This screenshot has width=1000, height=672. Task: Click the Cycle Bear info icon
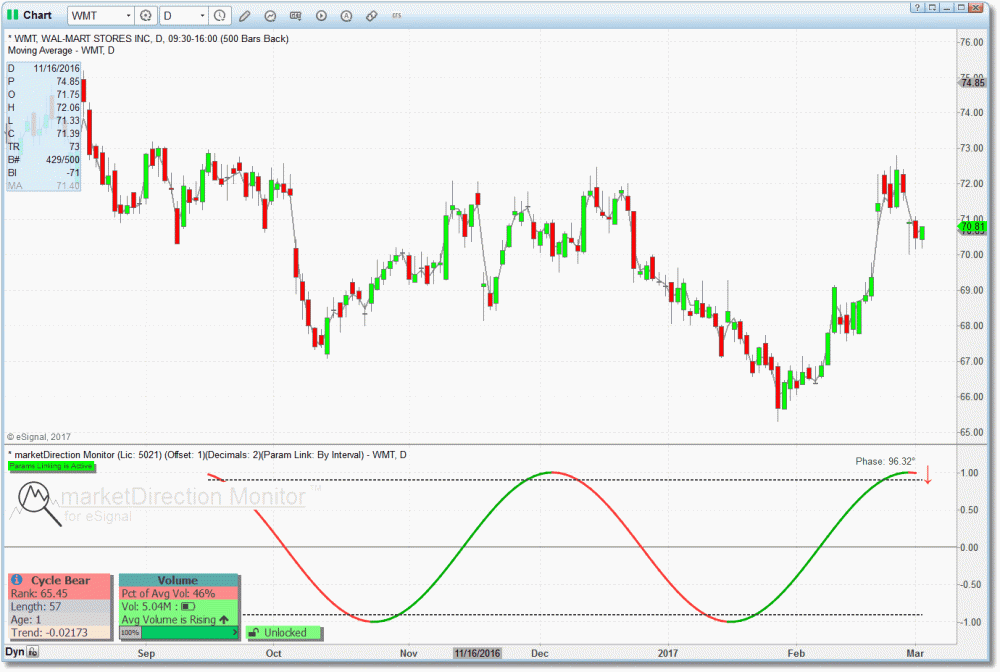pyautogui.click(x=17, y=580)
